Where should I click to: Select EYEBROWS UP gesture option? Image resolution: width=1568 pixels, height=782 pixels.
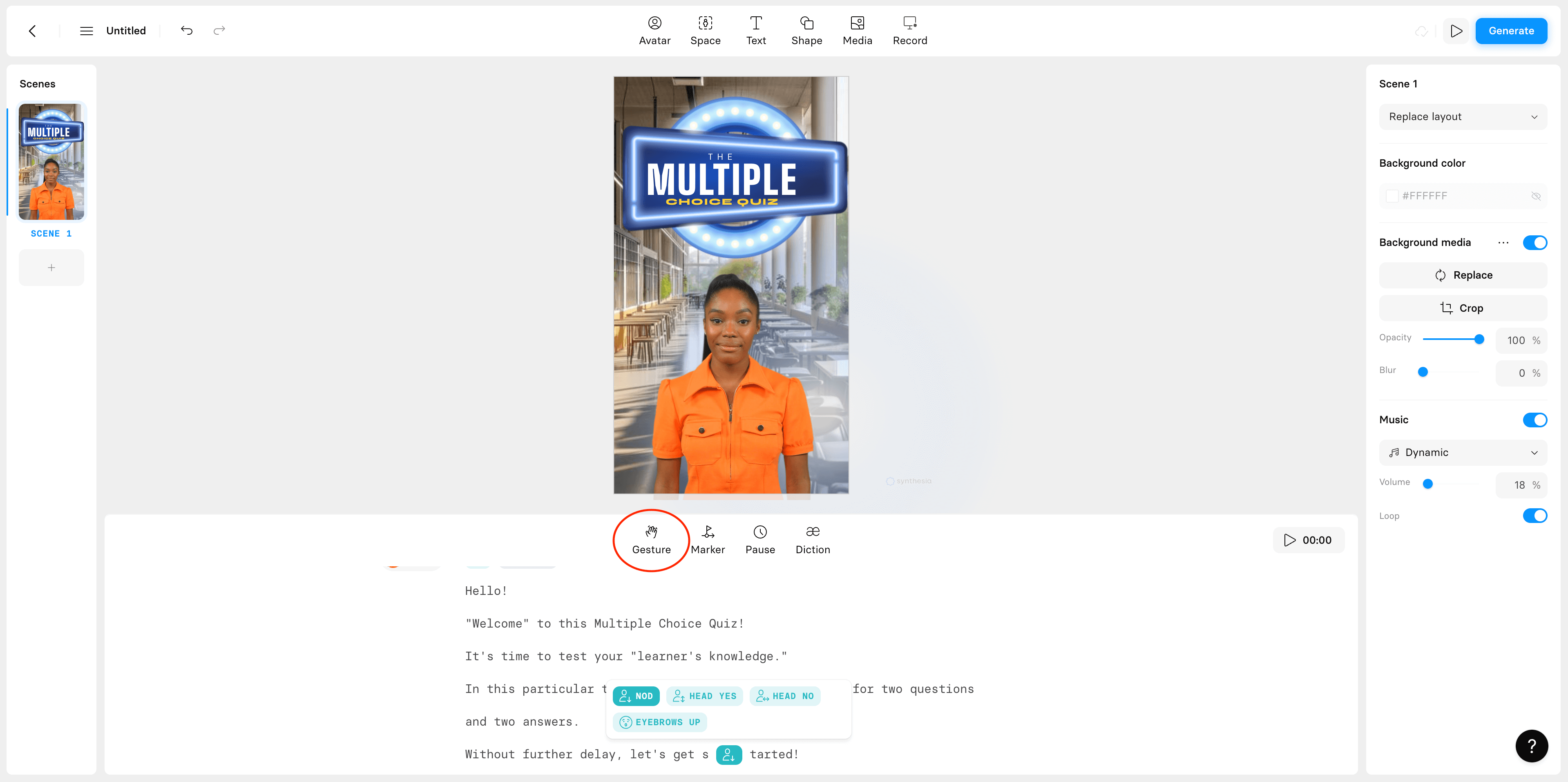(660, 722)
